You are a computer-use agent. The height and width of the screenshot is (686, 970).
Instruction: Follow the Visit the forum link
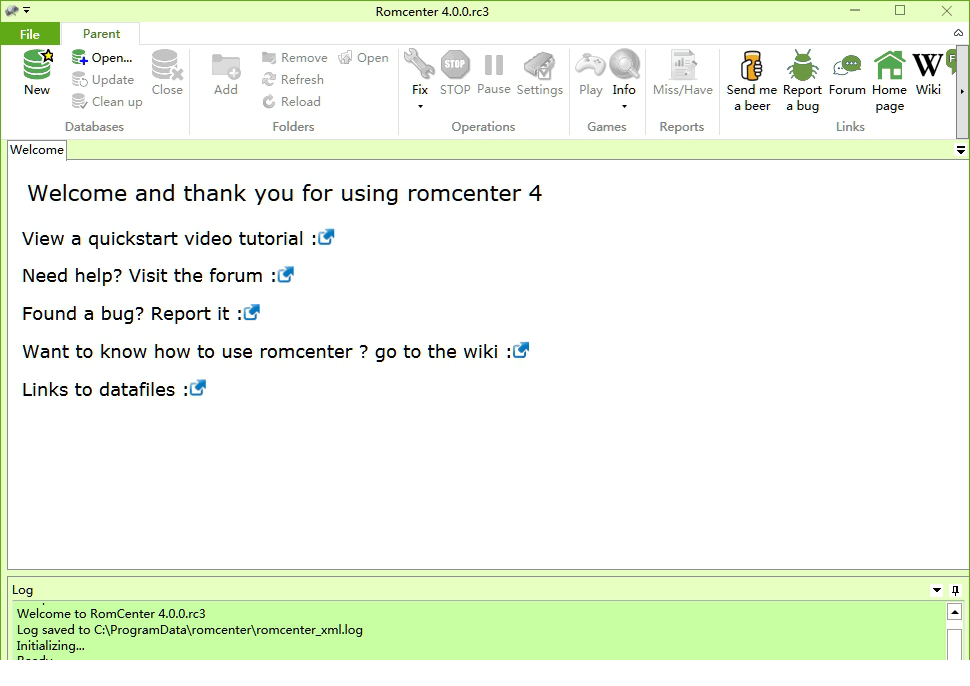pyautogui.click(x=285, y=275)
